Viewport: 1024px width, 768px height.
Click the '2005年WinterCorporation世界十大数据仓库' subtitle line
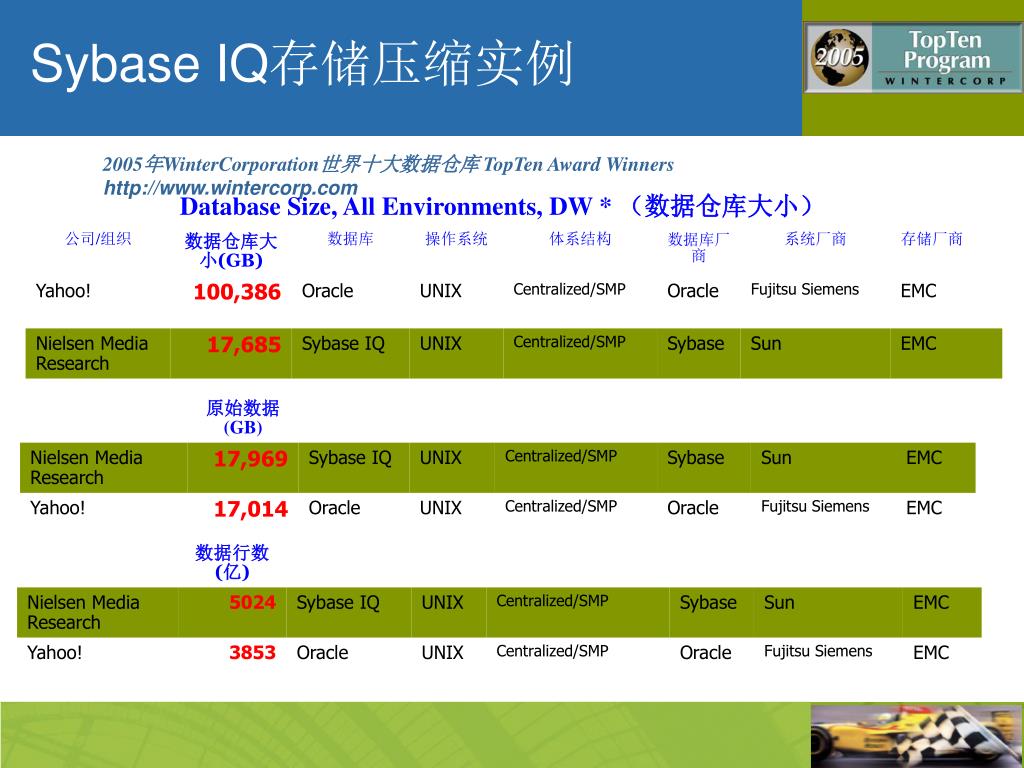tap(387, 164)
